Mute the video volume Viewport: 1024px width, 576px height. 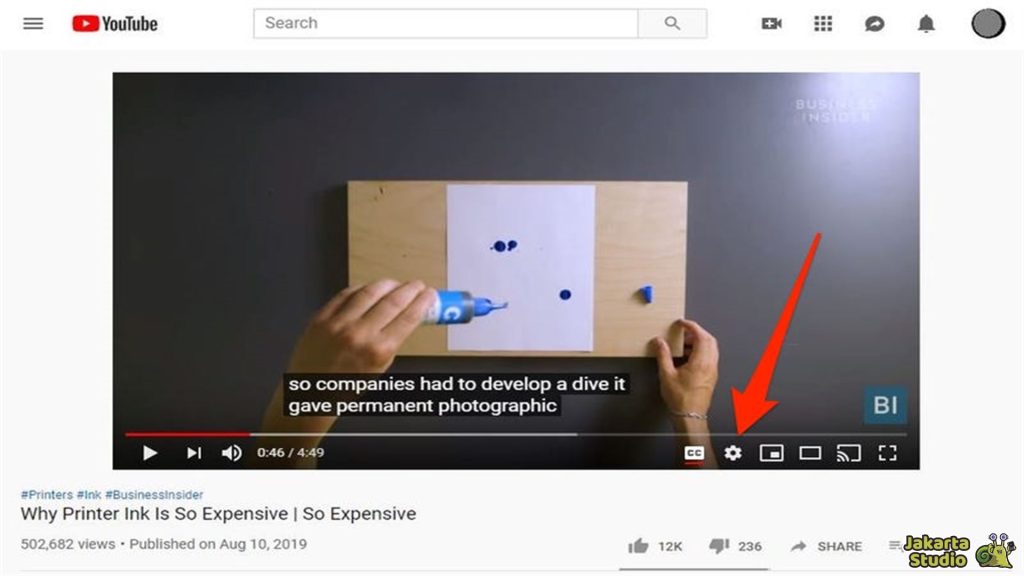[232, 453]
